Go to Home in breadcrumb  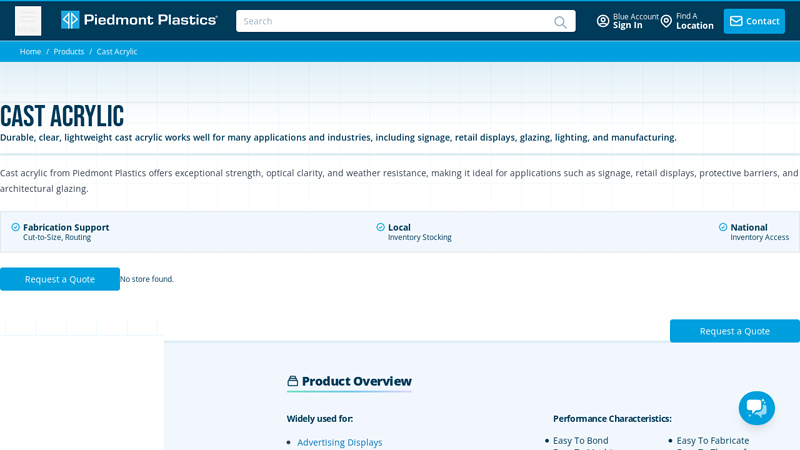[30, 52]
